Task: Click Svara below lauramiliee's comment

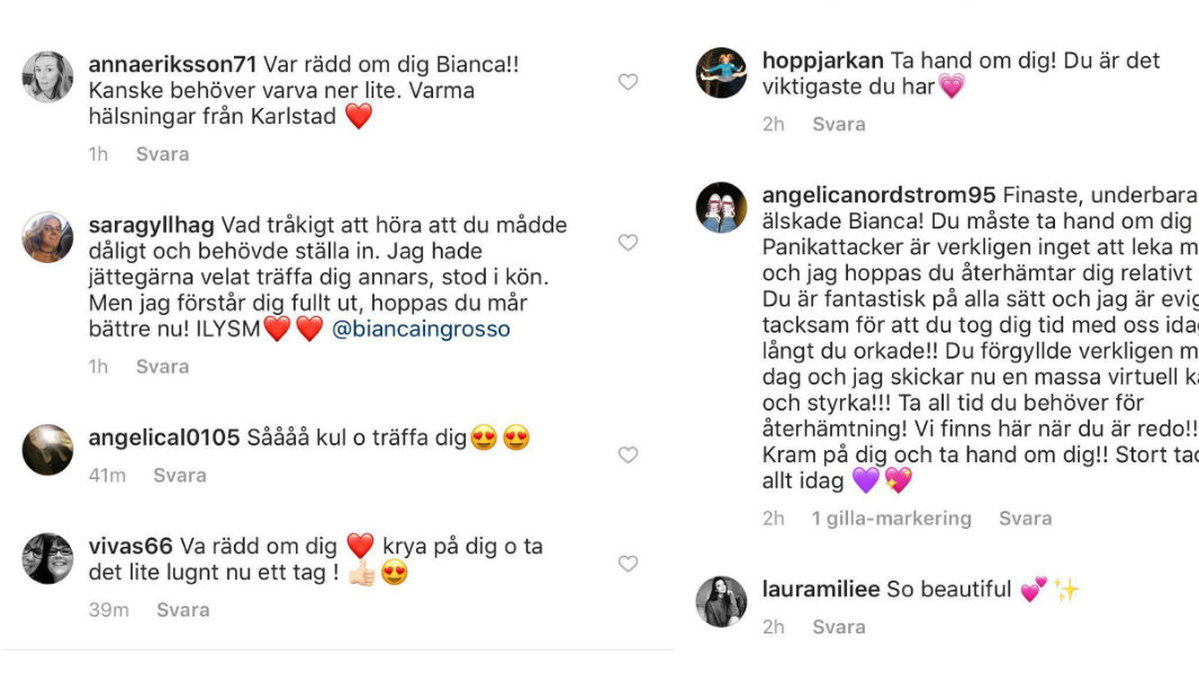Action: tap(839, 628)
